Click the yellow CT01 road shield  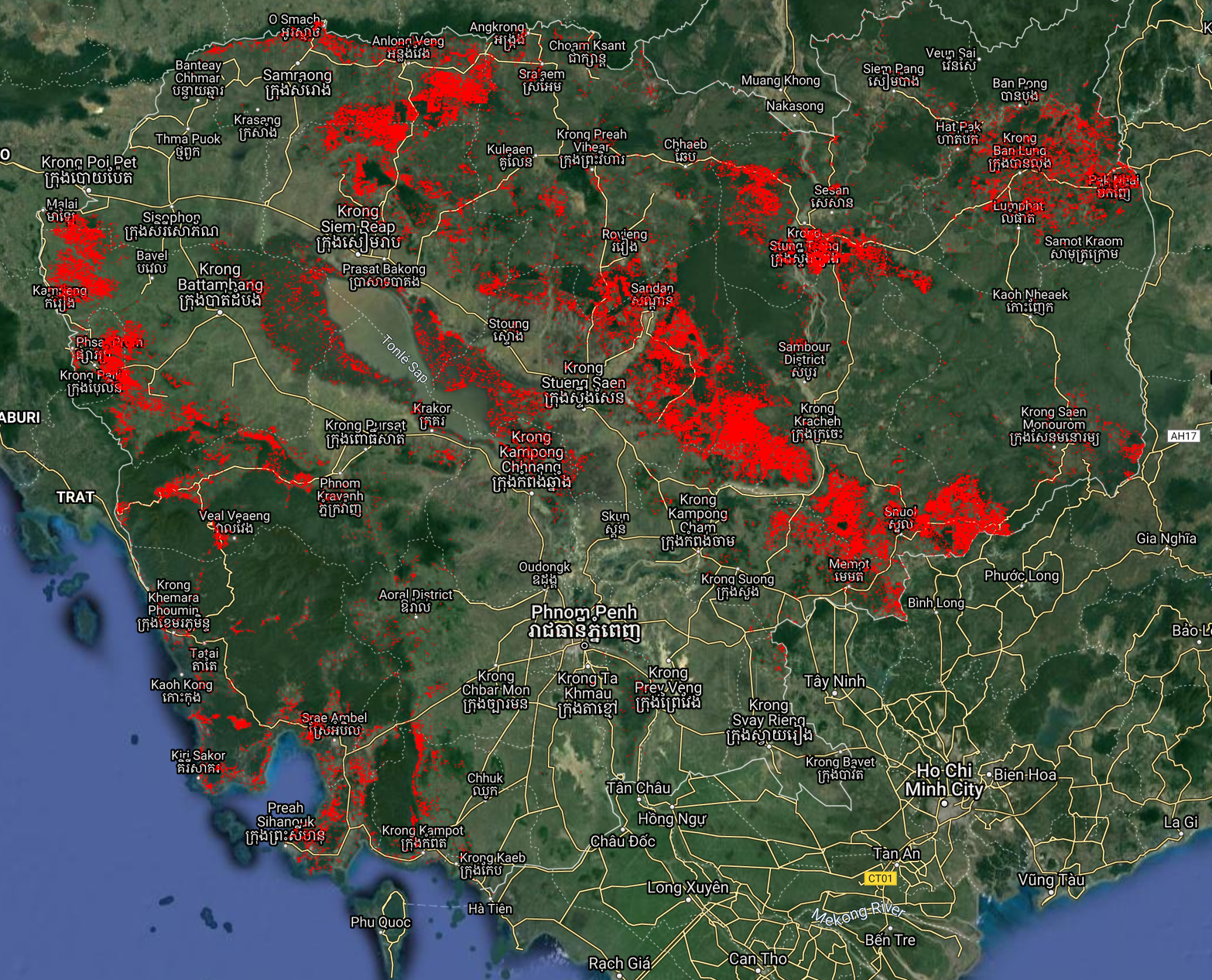[x=880, y=878]
